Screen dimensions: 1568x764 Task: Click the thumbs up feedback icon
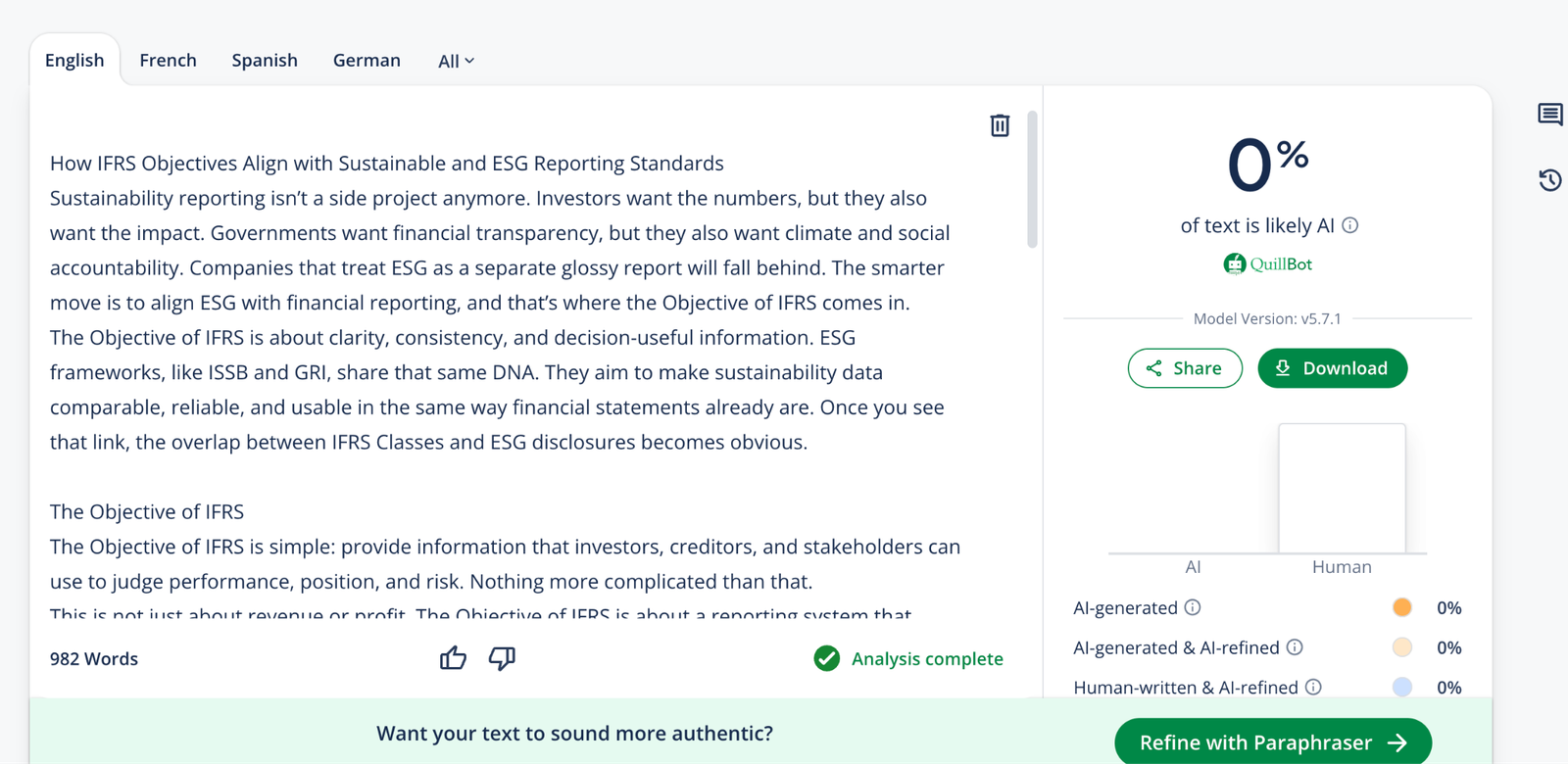point(453,658)
